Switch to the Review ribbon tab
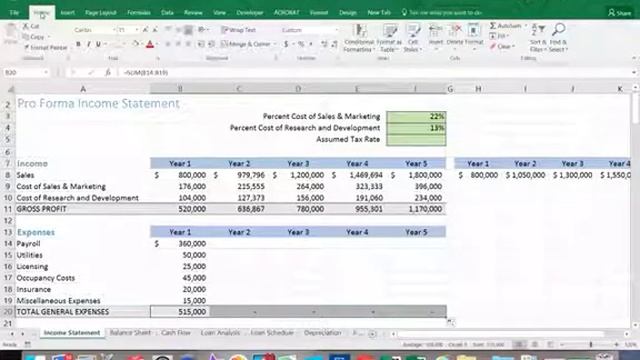Viewport: 640px width, 360px height. point(193,13)
